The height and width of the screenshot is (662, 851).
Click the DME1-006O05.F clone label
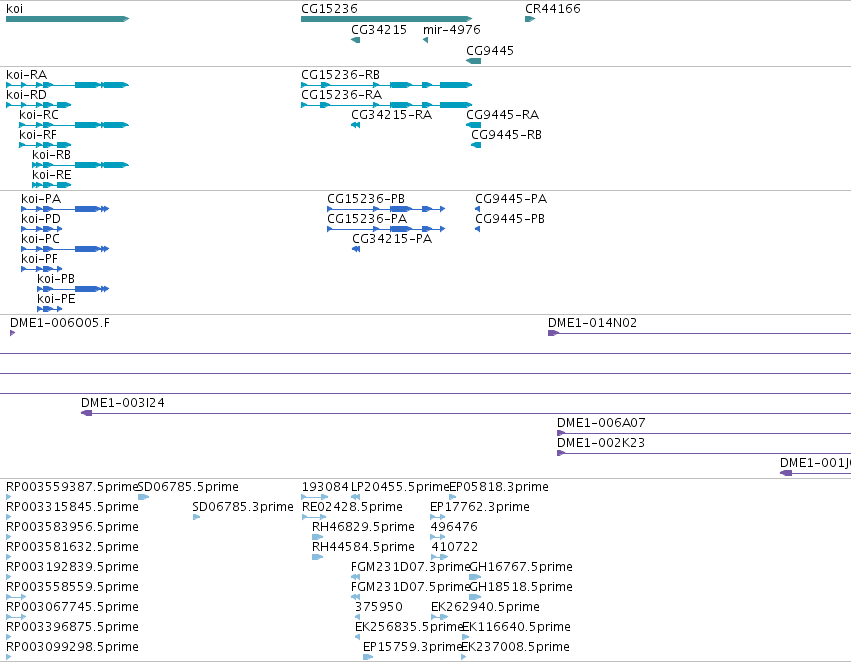60,323
